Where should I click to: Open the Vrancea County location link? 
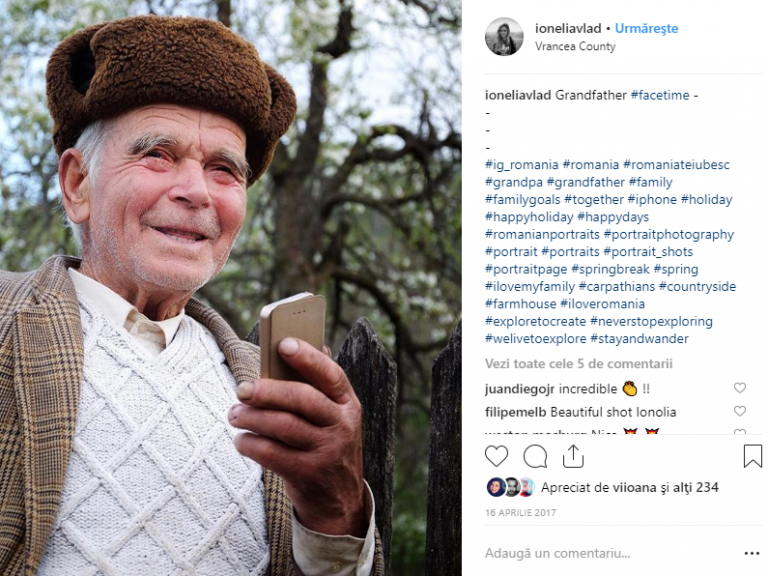[575, 47]
